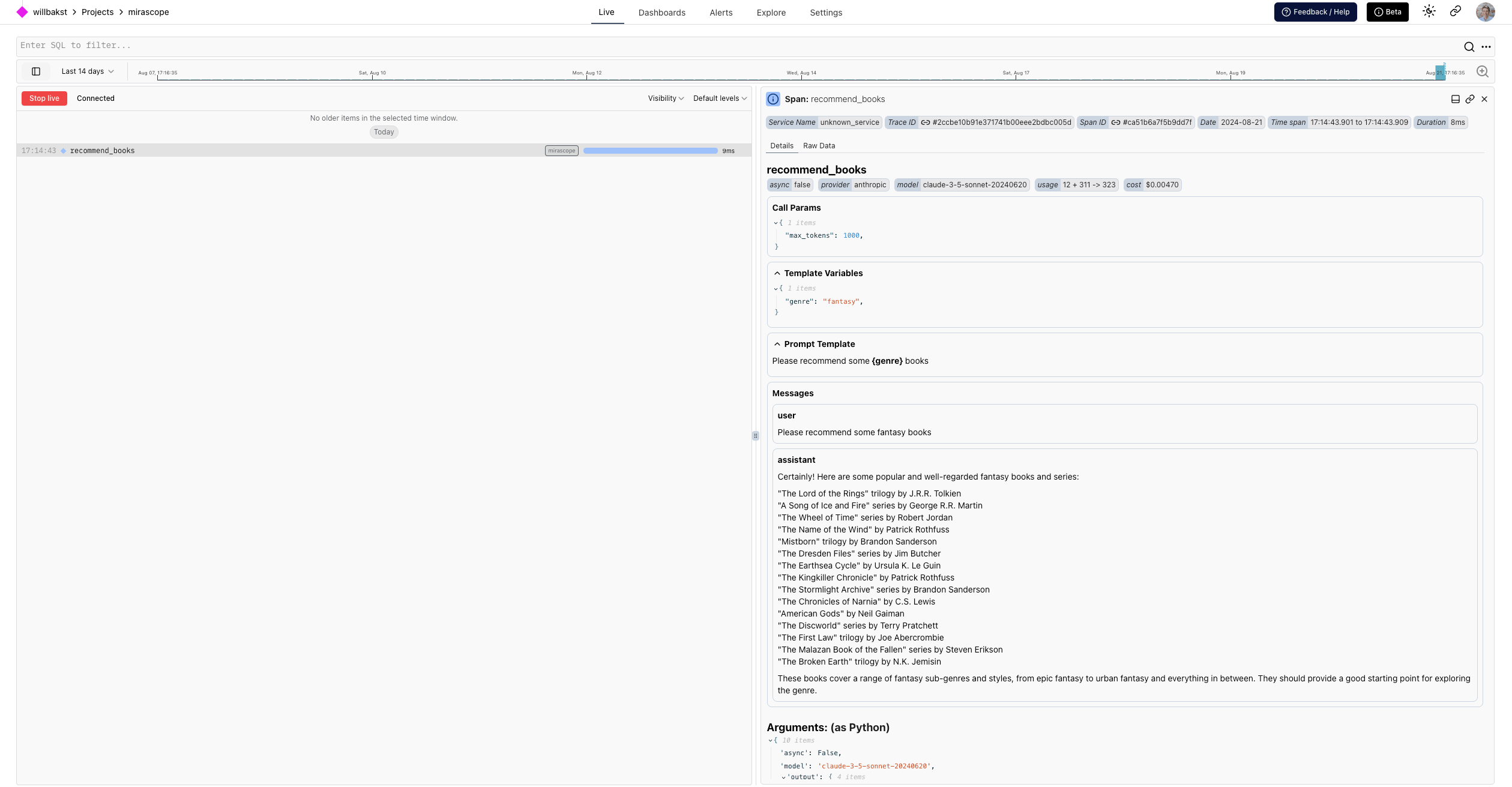Copy span link icon in span header
The width and height of the screenshot is (1512, 787).
pyautogui.click(x=1470, y=99)
